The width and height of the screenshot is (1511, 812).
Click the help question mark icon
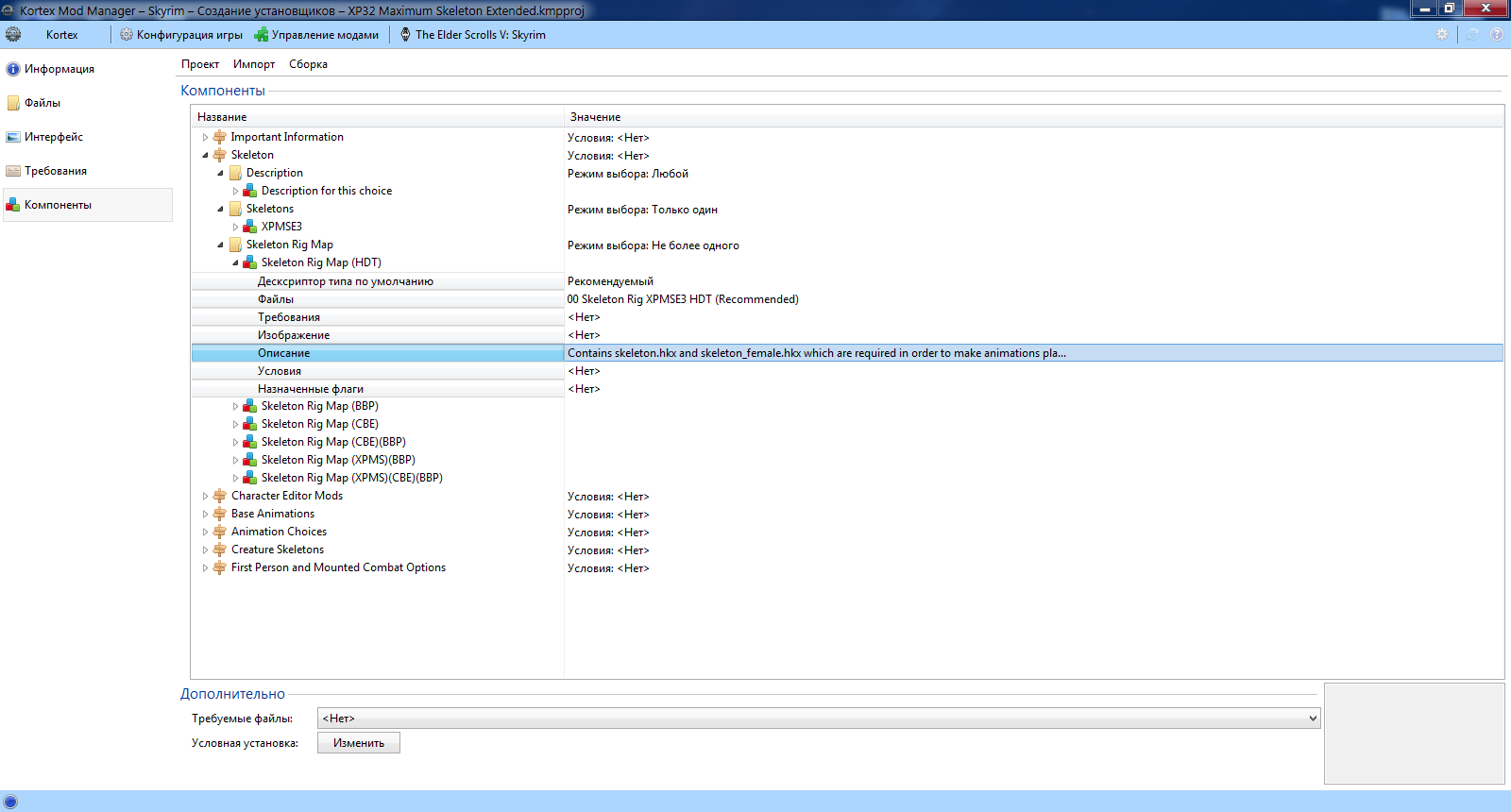click(1497, 35)
